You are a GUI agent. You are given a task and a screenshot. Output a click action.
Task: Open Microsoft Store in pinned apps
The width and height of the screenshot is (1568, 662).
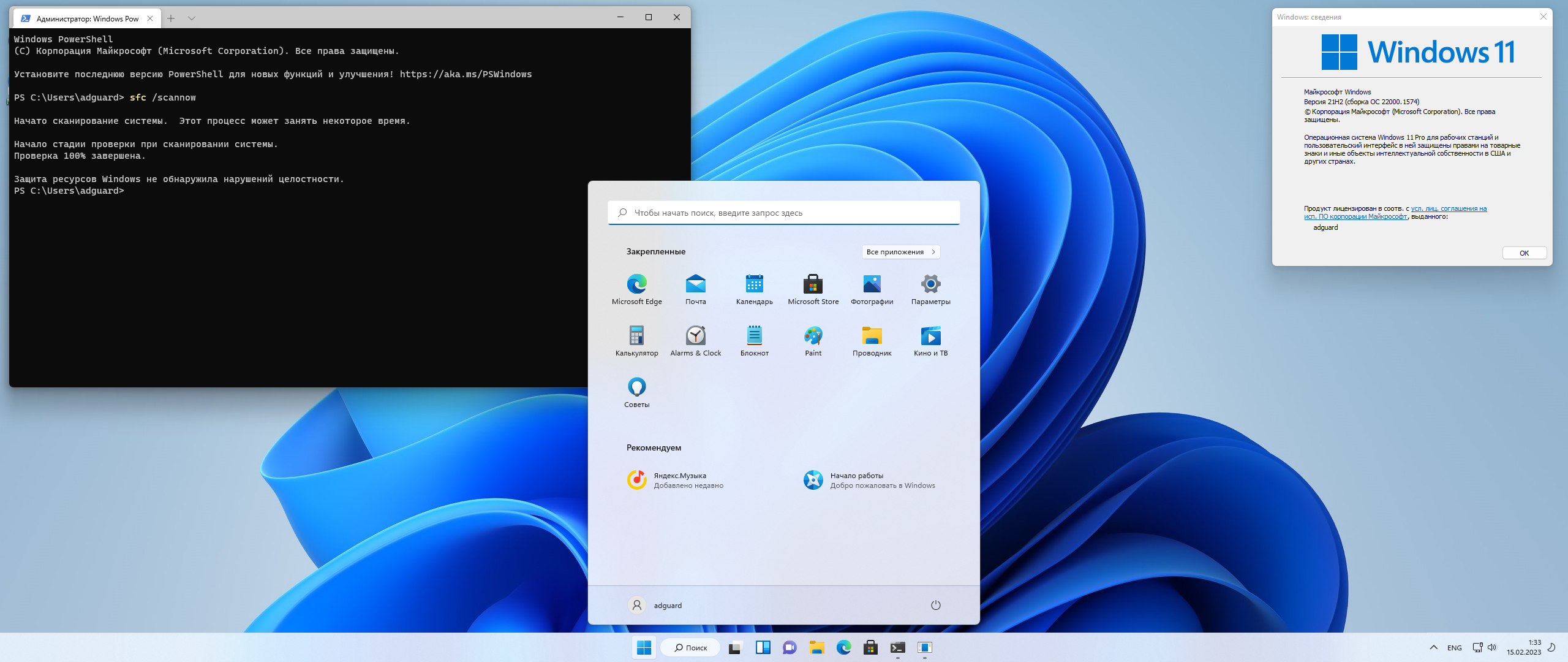[813, 289]
